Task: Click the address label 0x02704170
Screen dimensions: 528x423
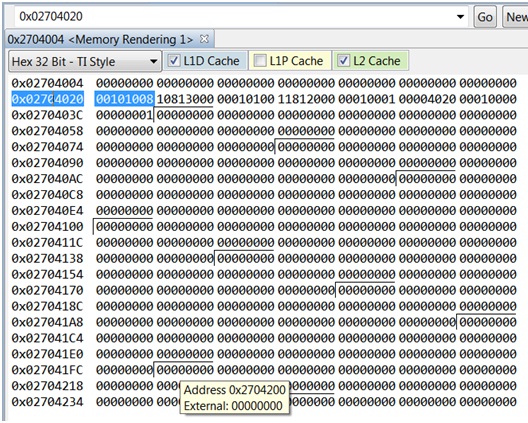Action: pyautogui.click(x=47, y=290)
